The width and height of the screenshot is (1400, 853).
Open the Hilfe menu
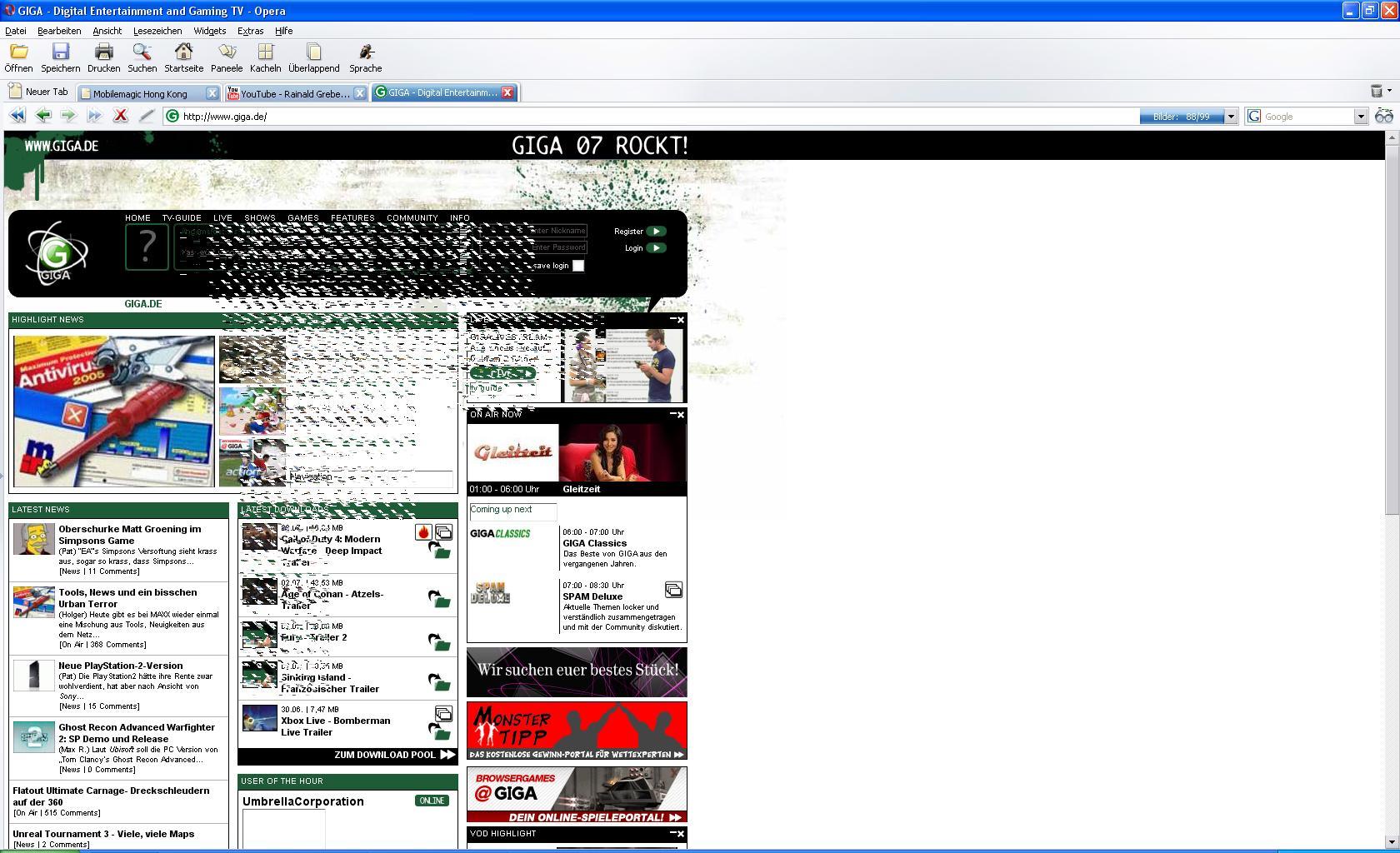(x=284, y=31)
